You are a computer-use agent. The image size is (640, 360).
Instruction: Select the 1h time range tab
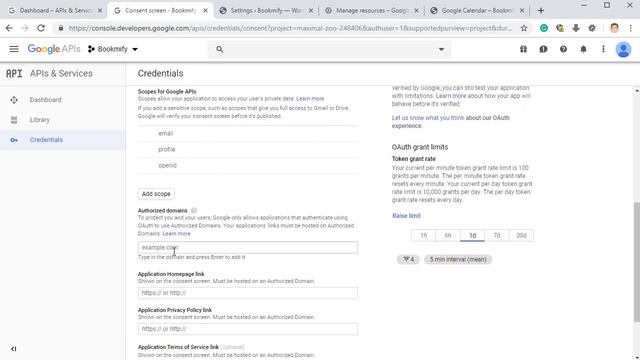tap(423, 236)
